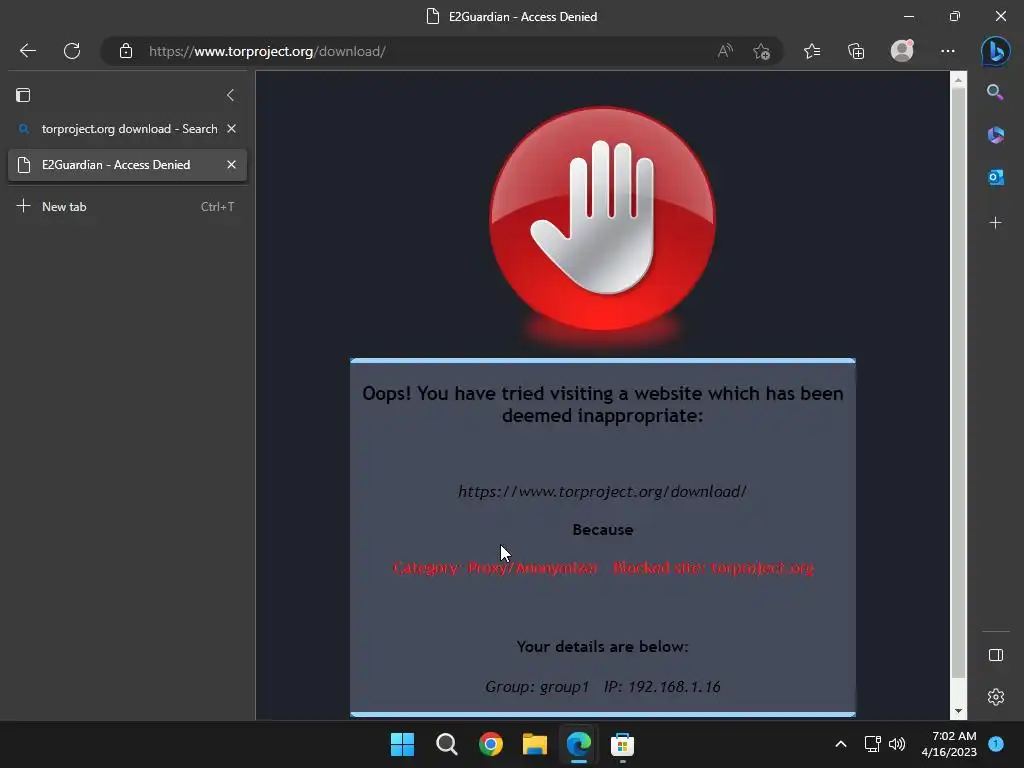Click the scrollbar down arrow
This screenshot has height=768, width=1024.
point(958,711)
